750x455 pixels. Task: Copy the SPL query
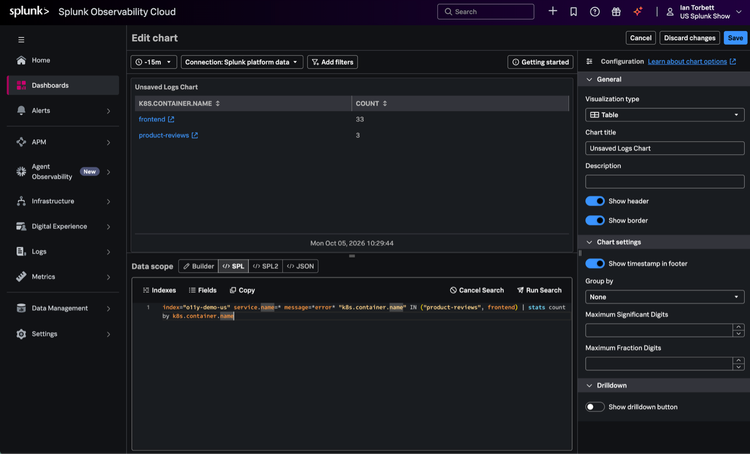click(242, 290)
